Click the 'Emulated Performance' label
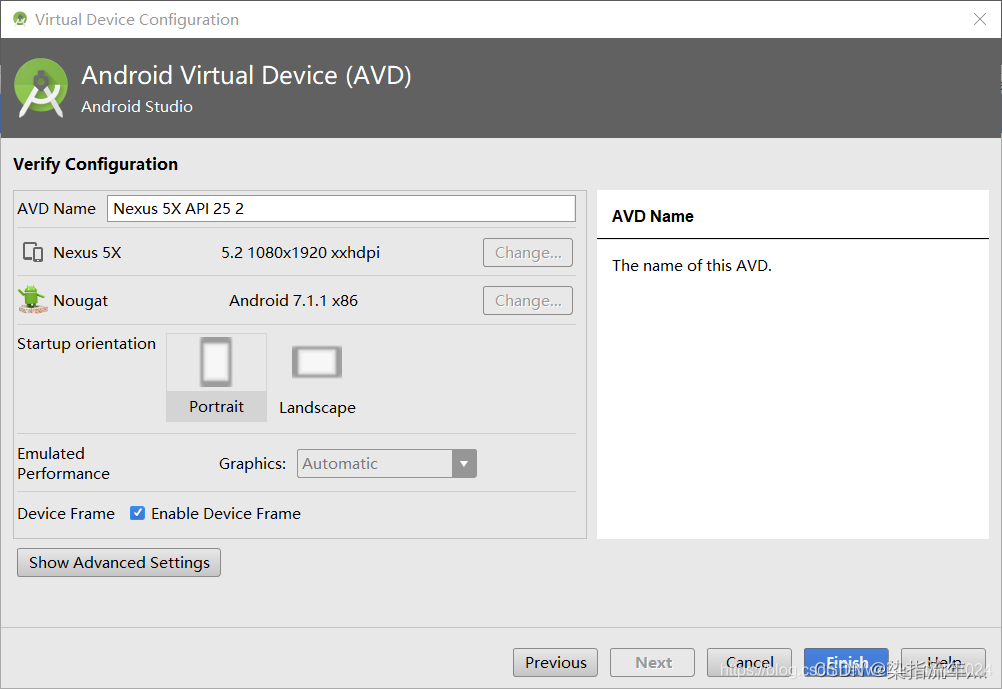Viewport: 1002px width, 689px height. pyautogui.click(x=64, y=463)
